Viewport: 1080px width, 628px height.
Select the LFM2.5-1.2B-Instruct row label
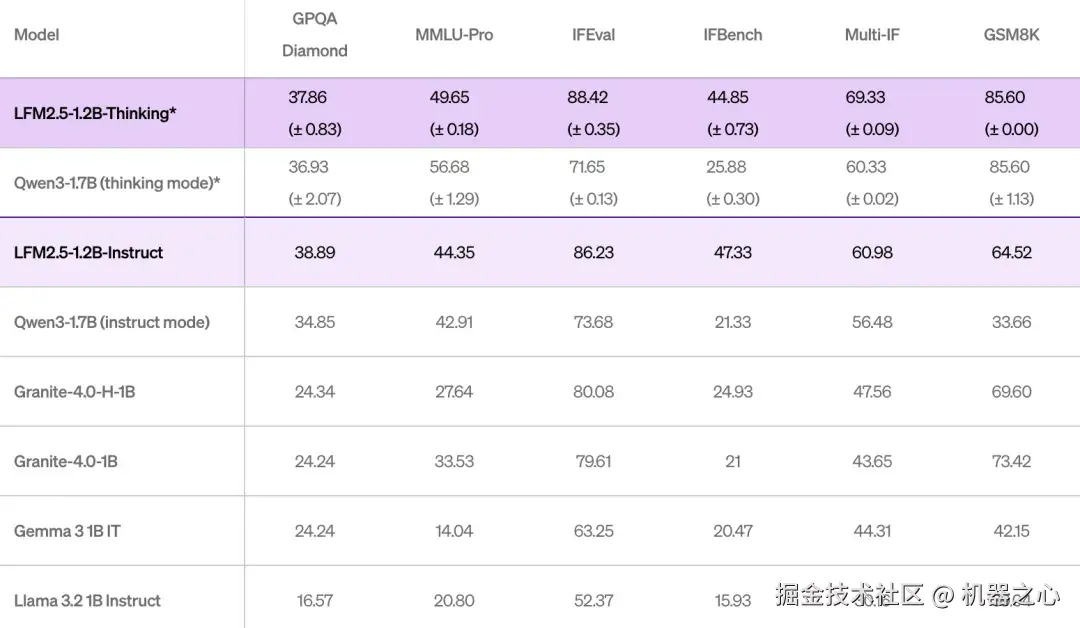coord(88,253)
